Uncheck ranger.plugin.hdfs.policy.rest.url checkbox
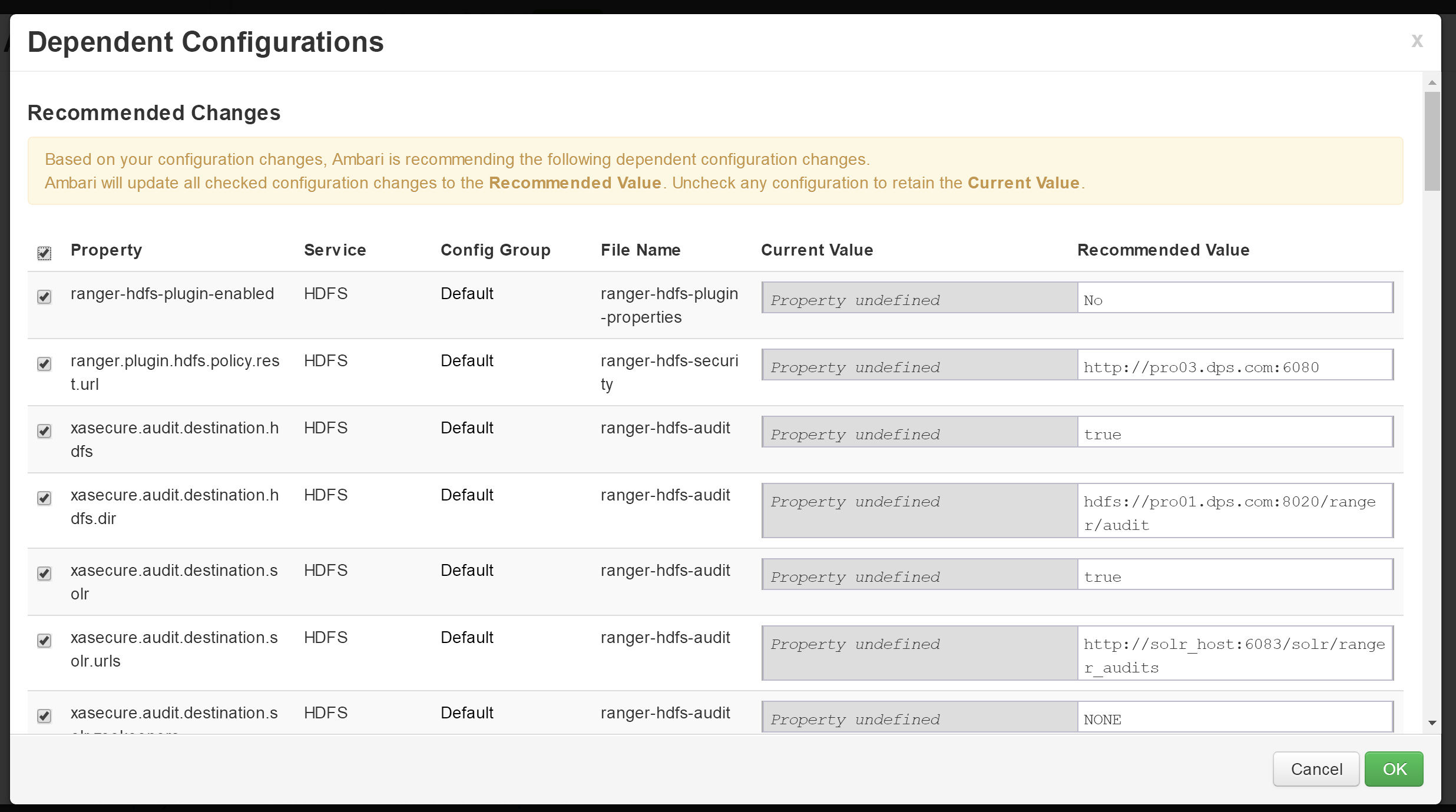 point(44,363)
